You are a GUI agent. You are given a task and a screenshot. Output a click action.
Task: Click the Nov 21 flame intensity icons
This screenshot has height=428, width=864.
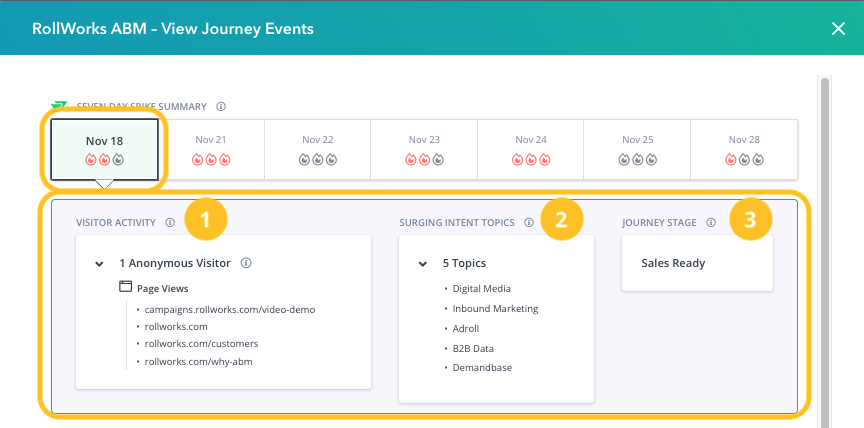(x=211, y=160)
